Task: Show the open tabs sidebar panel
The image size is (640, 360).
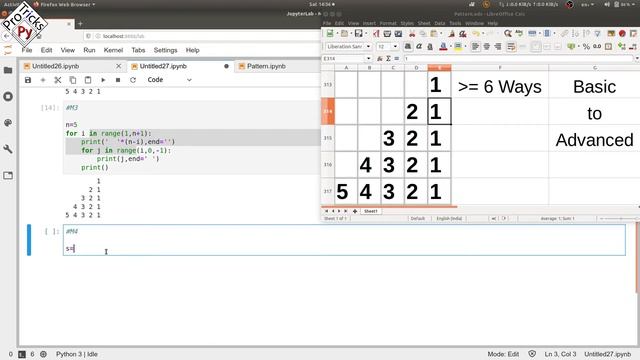Action: pyautogui.click(x=8, y=176)
